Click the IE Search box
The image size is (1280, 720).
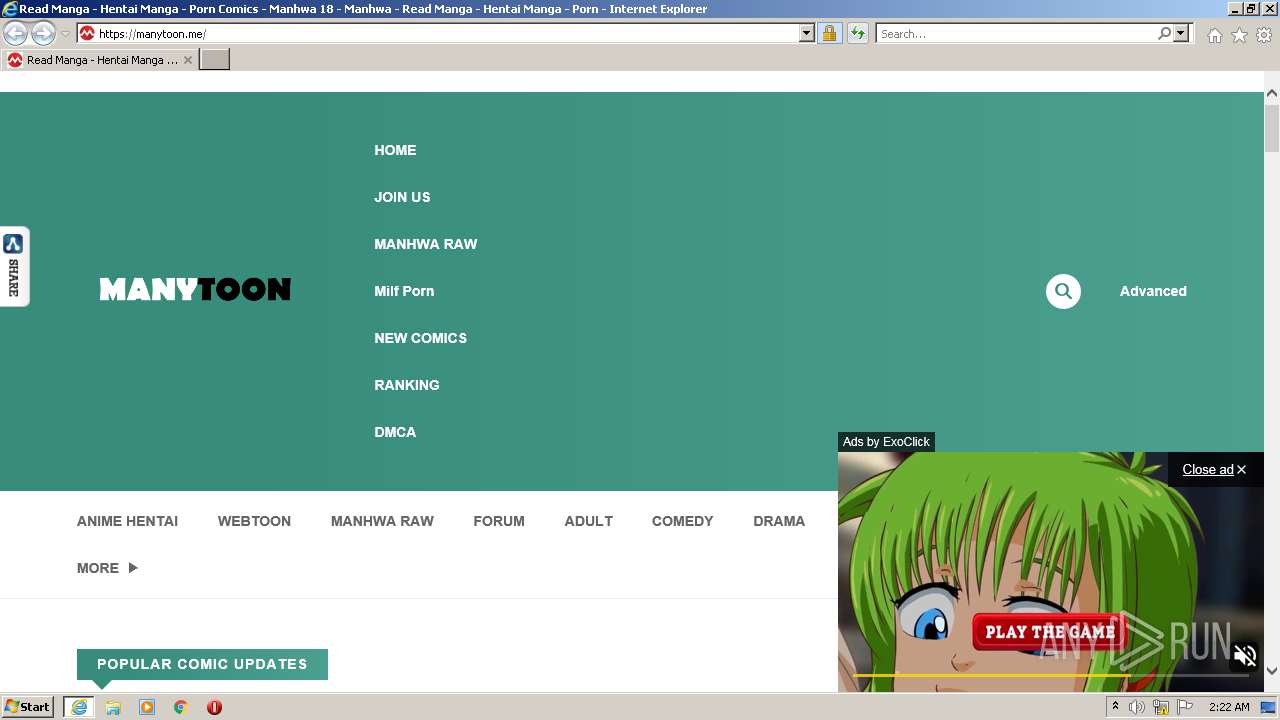pos(1016,33)
